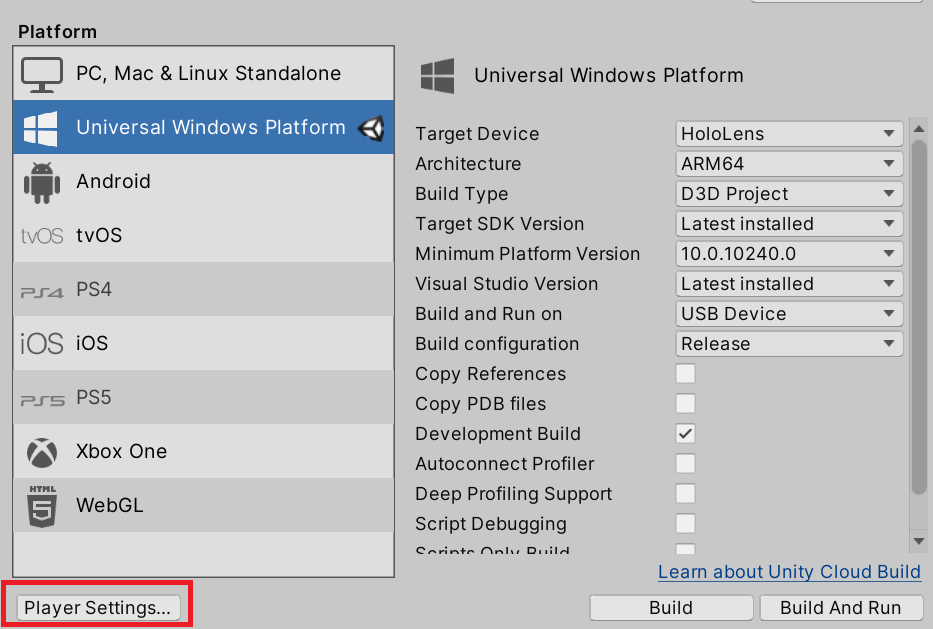Viewport: 933px width, 629px height.
Task: Select the Xbox One platform row
Action: click(203, 451)
